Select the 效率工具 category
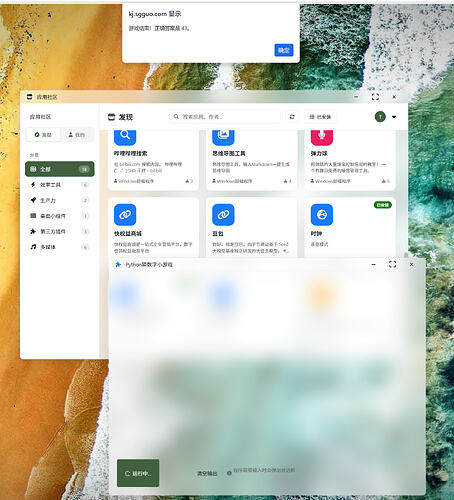 pos(60,185)
